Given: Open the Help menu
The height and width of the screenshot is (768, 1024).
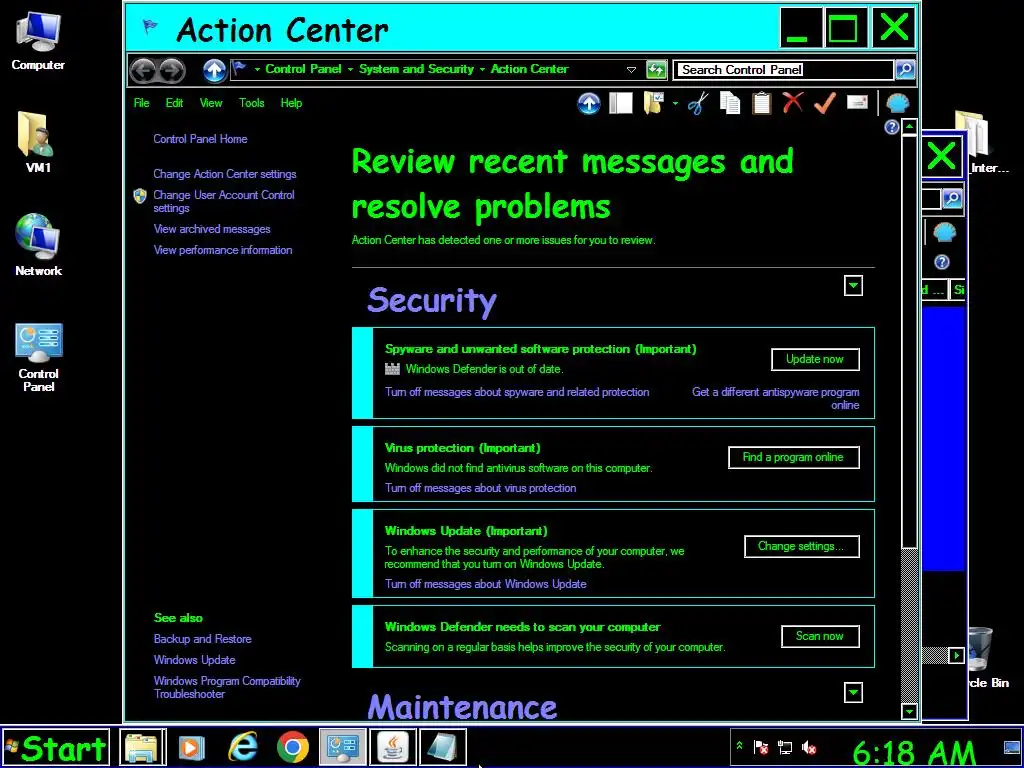Looking at the screenshot, I should point(291,103).
